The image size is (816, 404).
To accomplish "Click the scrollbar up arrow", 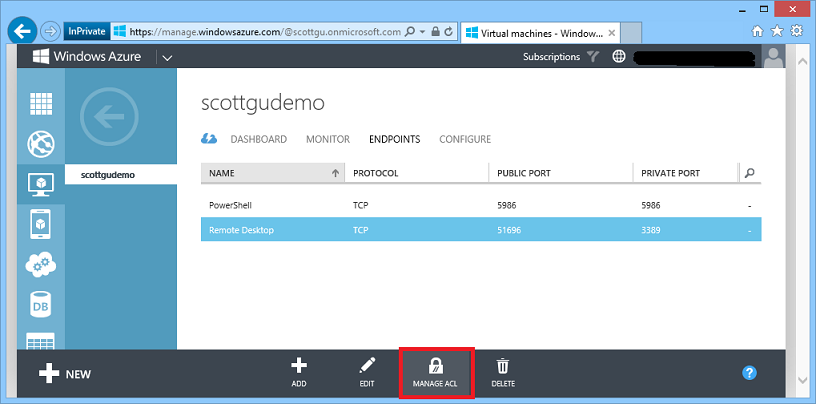I will [801, 61].
